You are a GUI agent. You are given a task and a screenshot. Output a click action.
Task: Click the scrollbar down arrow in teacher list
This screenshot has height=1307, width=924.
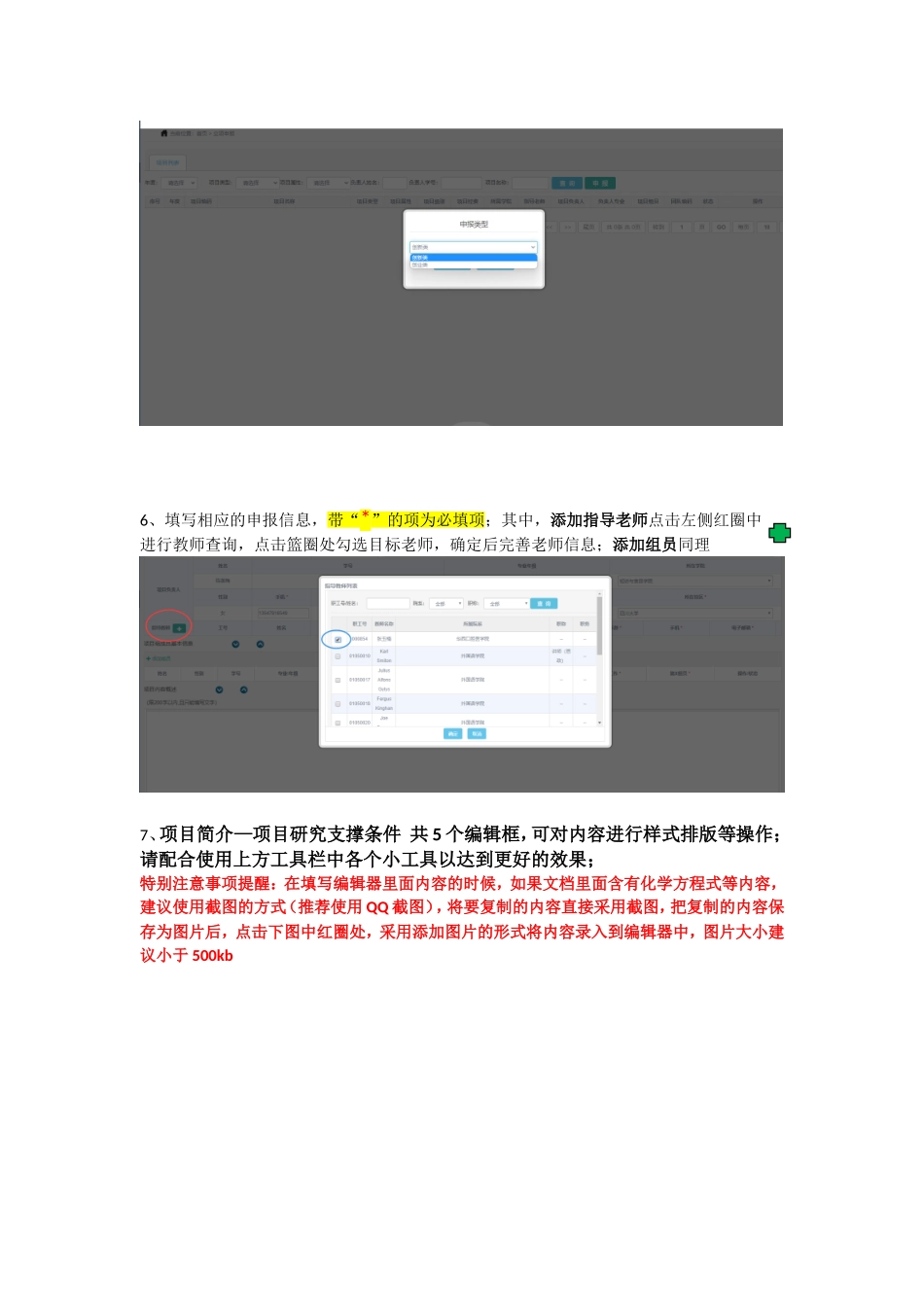click(599, 723)
